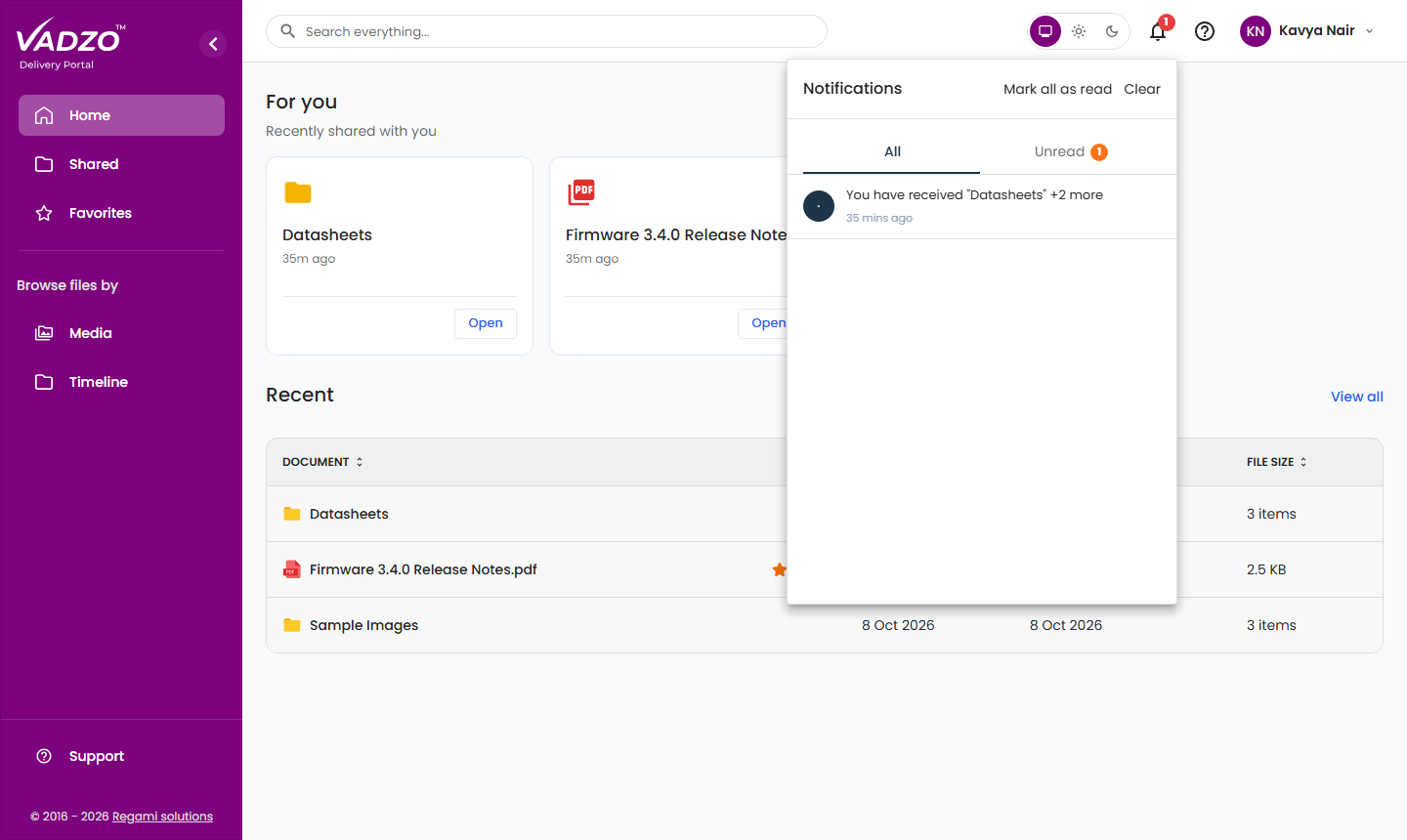
Task: Sort the table by File Size column
Action: pyautogui.click(x=1276, y=462)
